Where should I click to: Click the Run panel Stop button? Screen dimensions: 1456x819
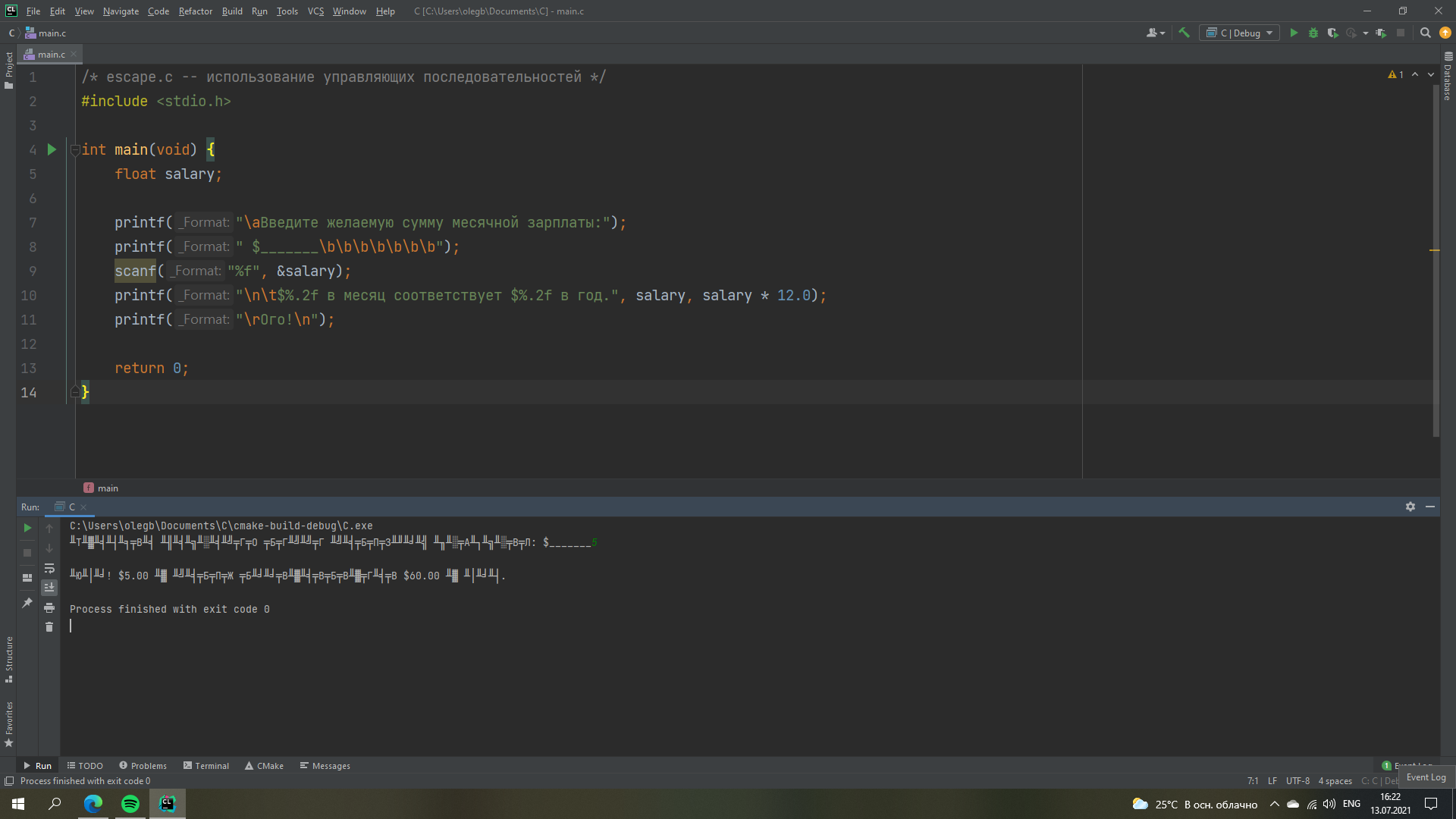[x=27, y=553]
